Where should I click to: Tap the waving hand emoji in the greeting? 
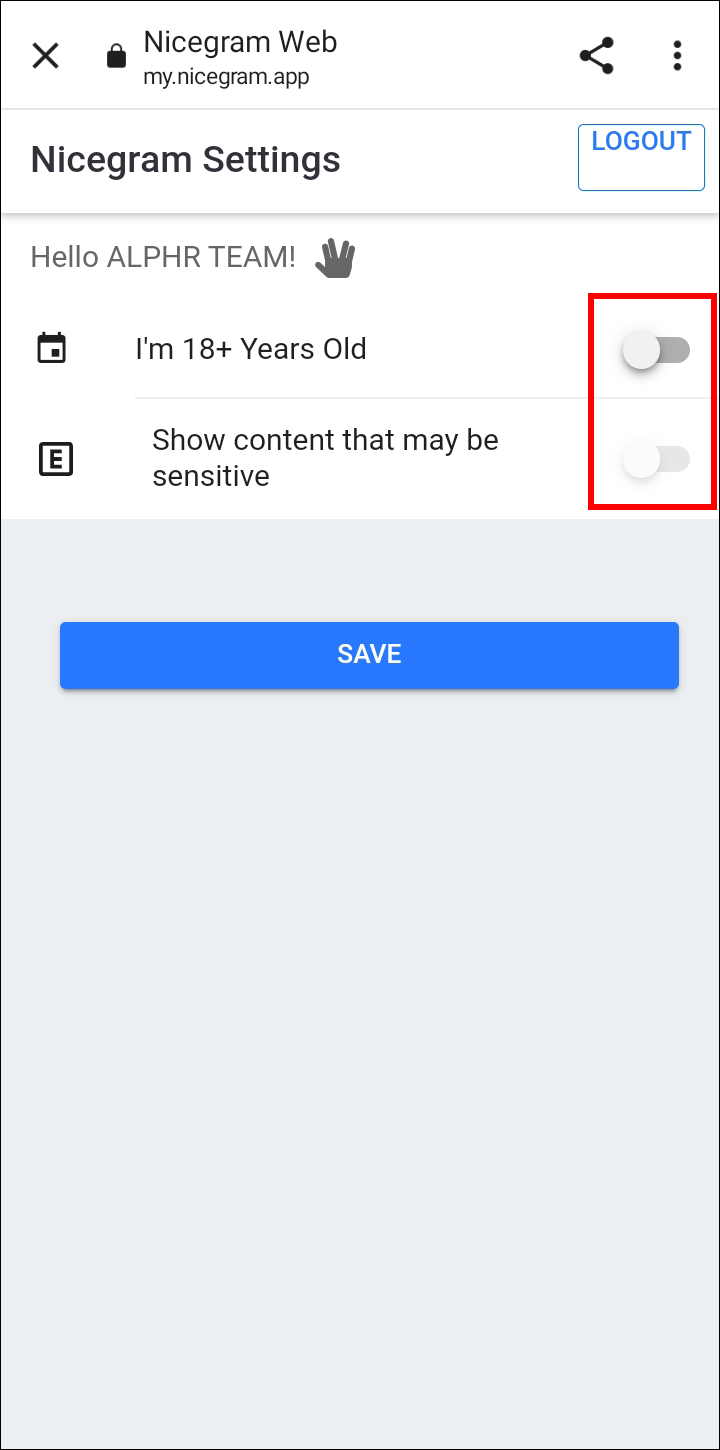pos(335,258)
